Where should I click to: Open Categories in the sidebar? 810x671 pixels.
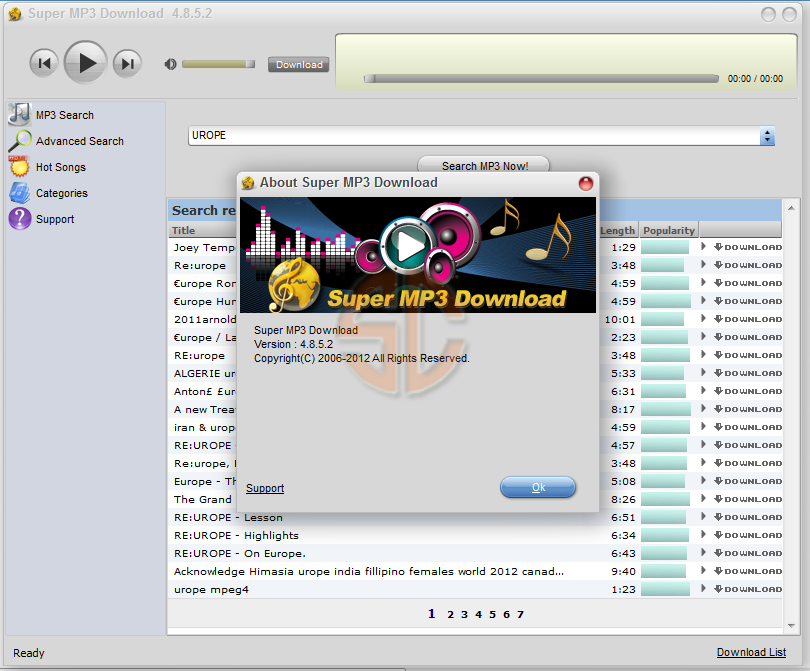coord(61,193)
